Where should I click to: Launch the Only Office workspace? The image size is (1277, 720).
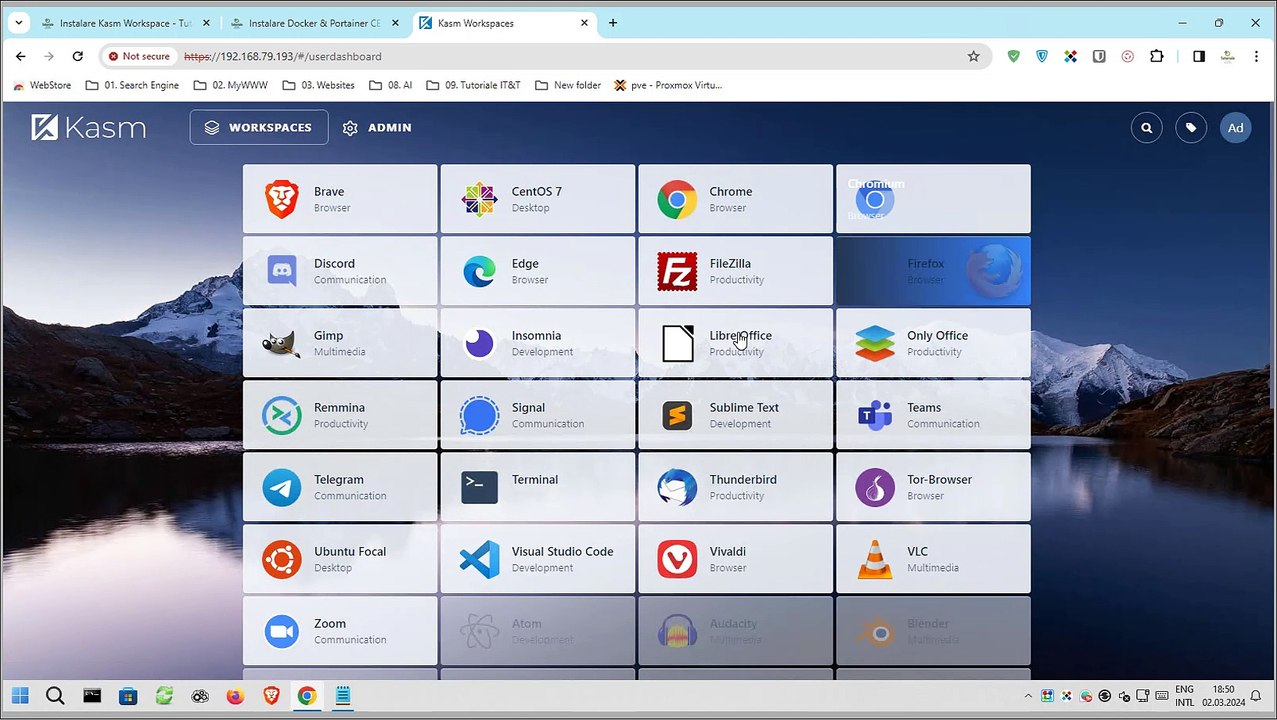click(x=933, y=343)
